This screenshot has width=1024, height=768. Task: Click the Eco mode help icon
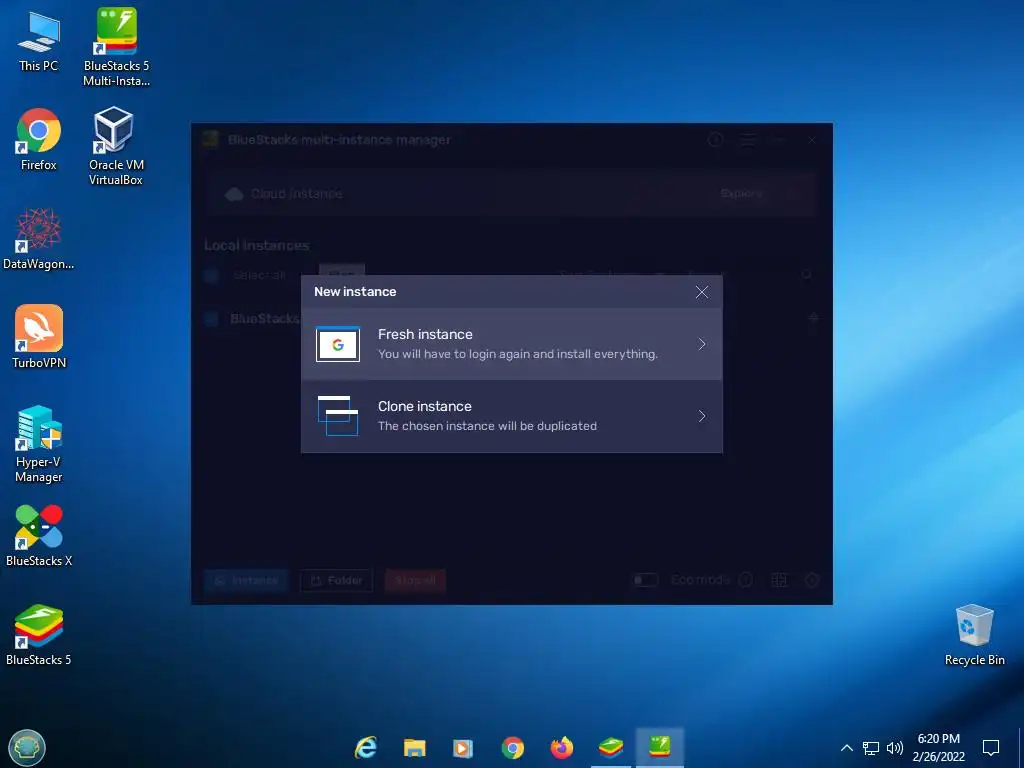tap(746, 580)
